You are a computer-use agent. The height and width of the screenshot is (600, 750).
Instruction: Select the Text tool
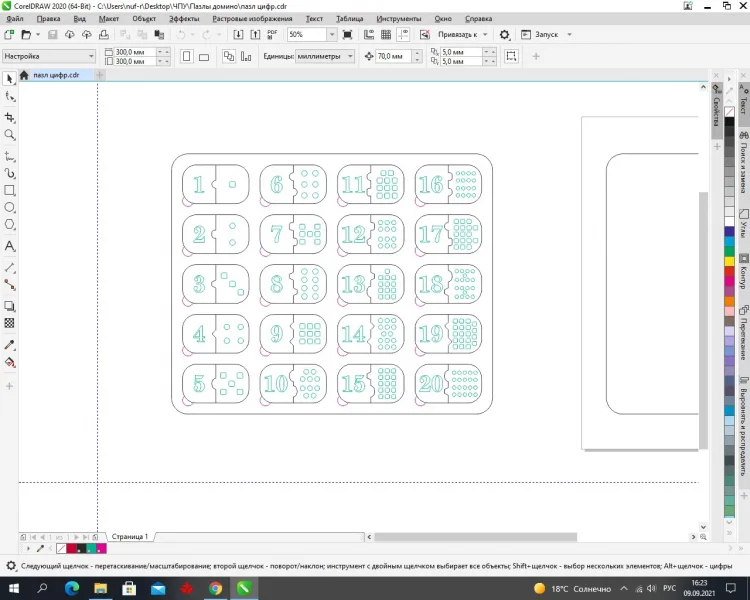tap(10, 246)
